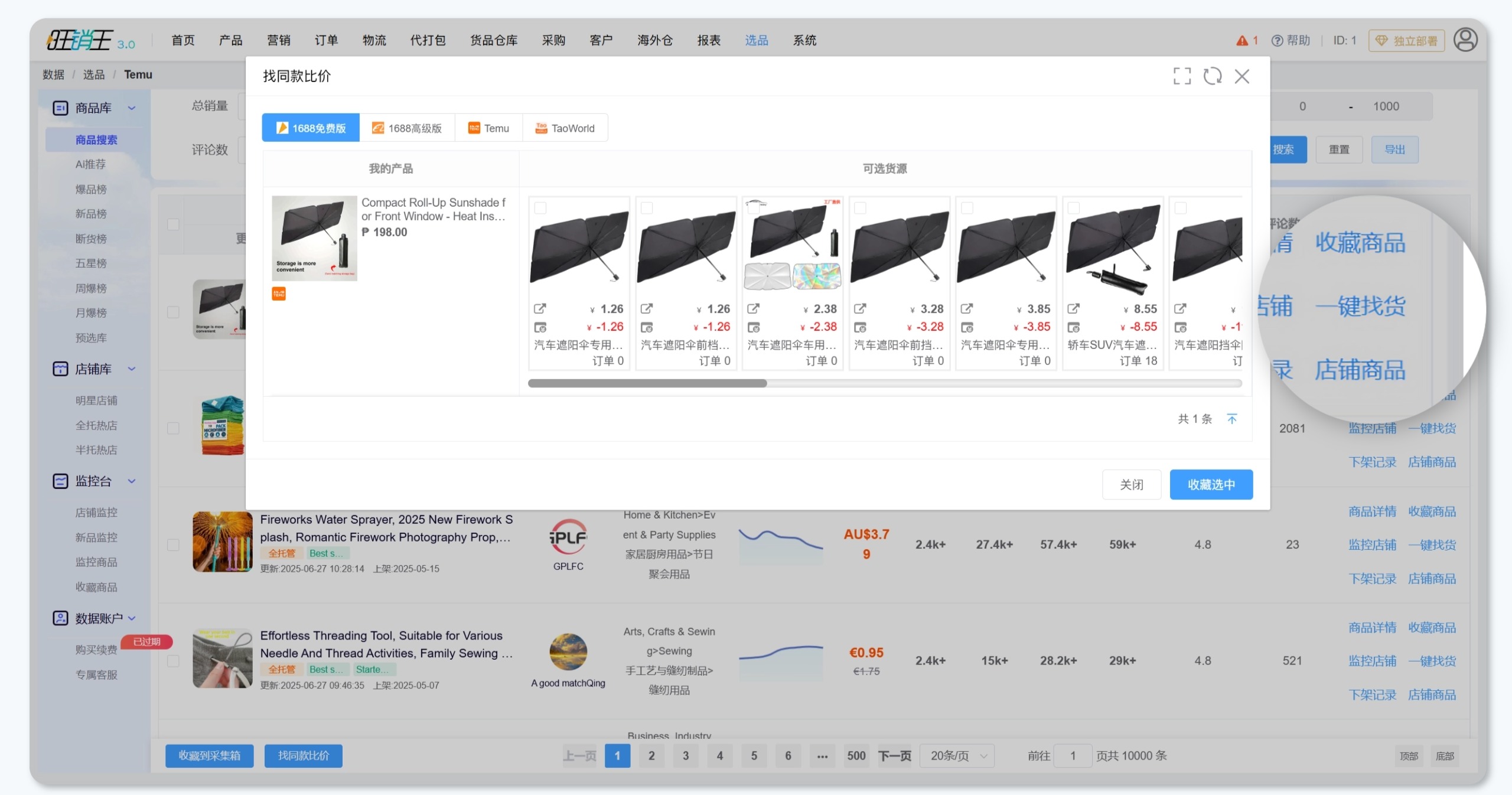Click the bottom 找同款比价 button
The image size is (1512, 795).
click(x=304, y=756)
